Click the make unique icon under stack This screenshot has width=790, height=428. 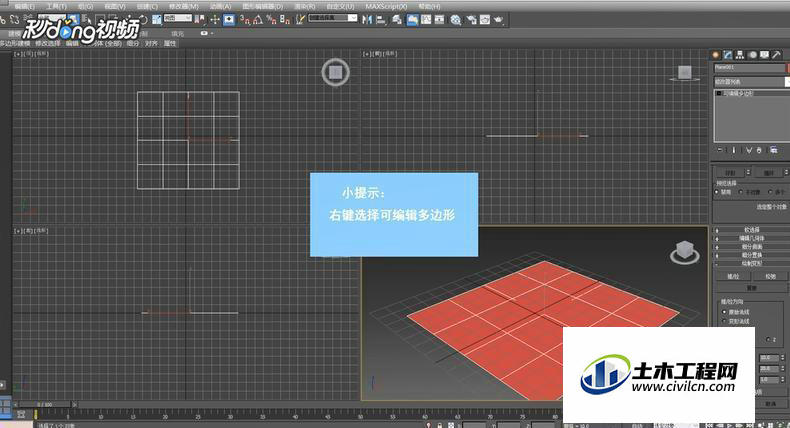click(748, 150)
